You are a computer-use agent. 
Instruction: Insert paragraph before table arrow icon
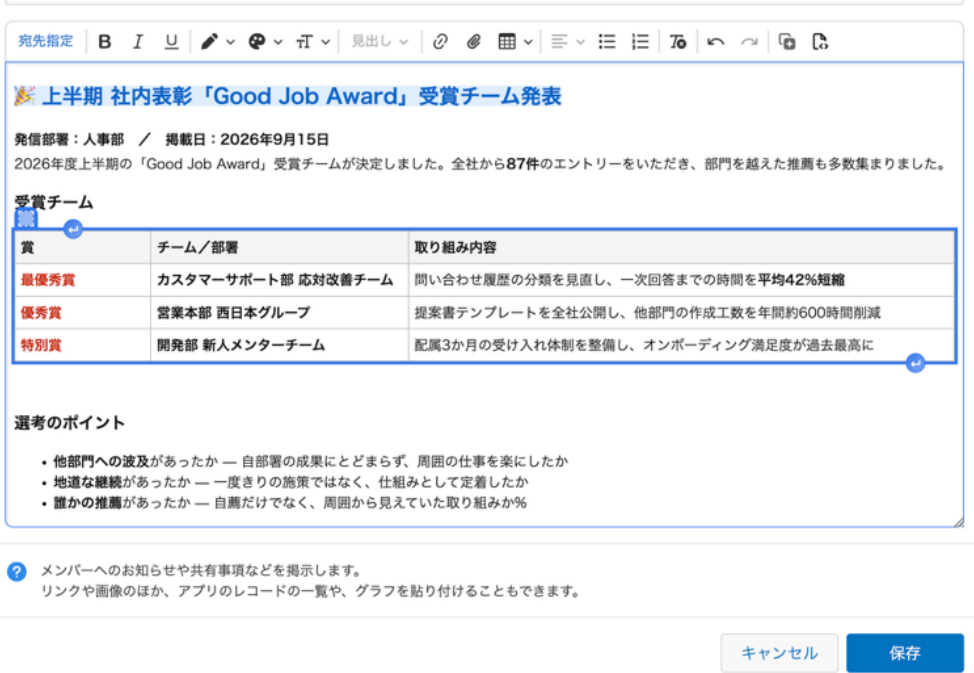click(x=73, y=229)
